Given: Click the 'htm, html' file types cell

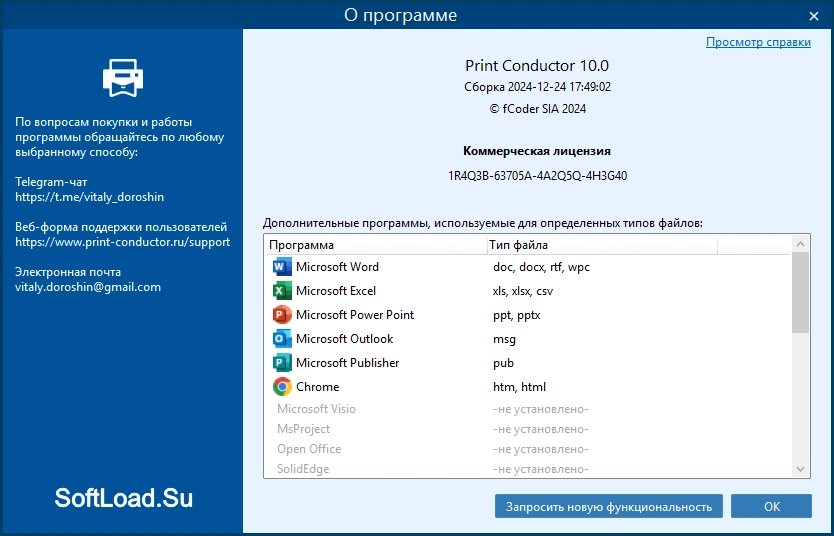Looking at the screenshot, I should pos(519,387).
